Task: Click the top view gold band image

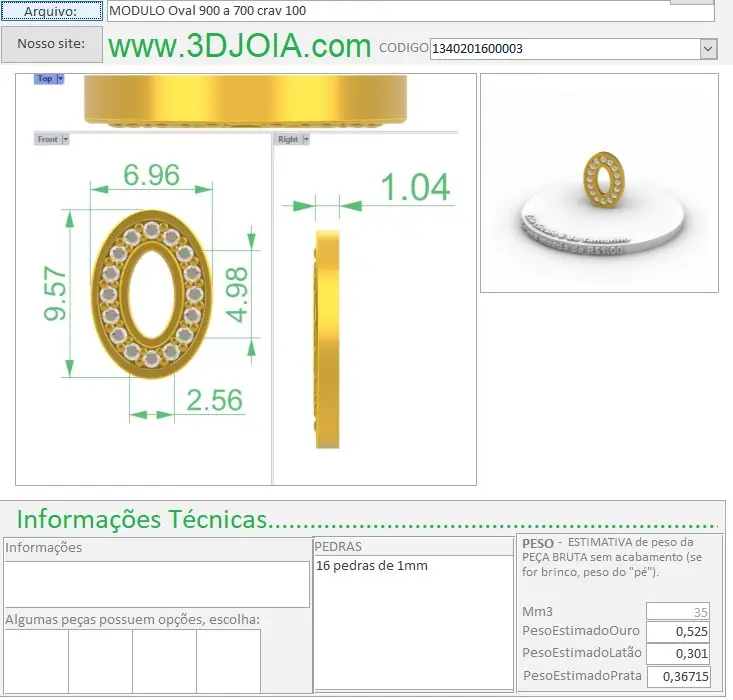Action: [245, 101]
